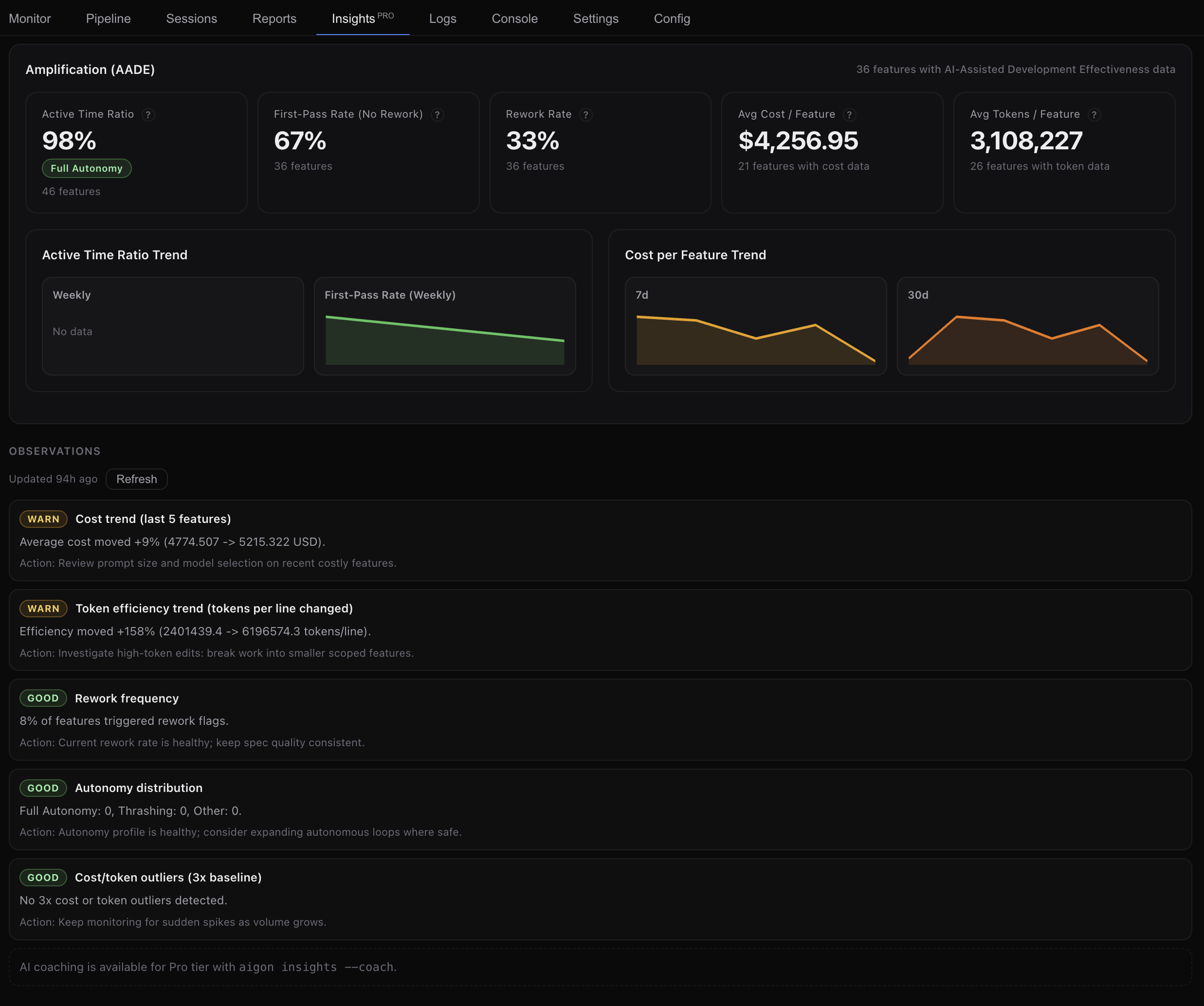Click the GOOD badge on Rework frequency
Viewport: 1204px width, 1006px height.
click(43, 698)
